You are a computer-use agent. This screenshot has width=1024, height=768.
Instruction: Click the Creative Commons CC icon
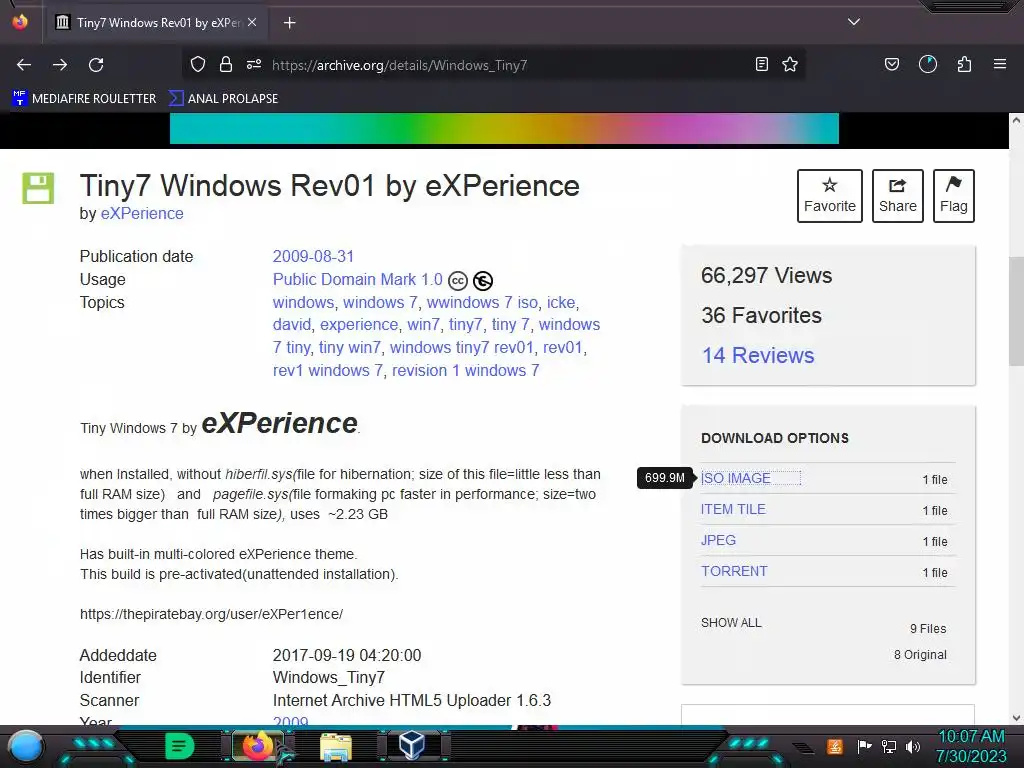pyautogui.click(x=458, y=281)
